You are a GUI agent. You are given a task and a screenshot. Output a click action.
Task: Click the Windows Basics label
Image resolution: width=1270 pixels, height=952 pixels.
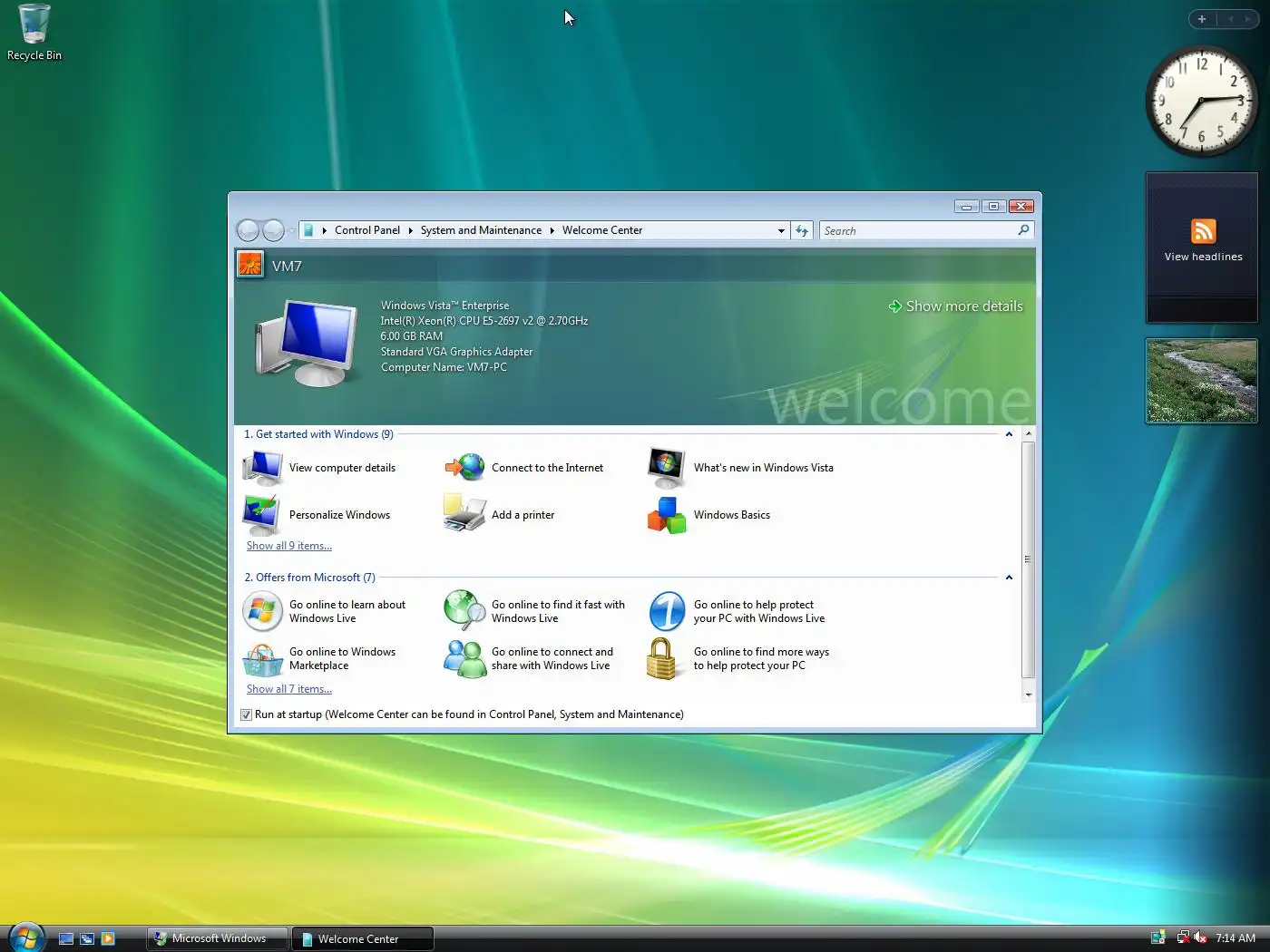tap(732, 515)
